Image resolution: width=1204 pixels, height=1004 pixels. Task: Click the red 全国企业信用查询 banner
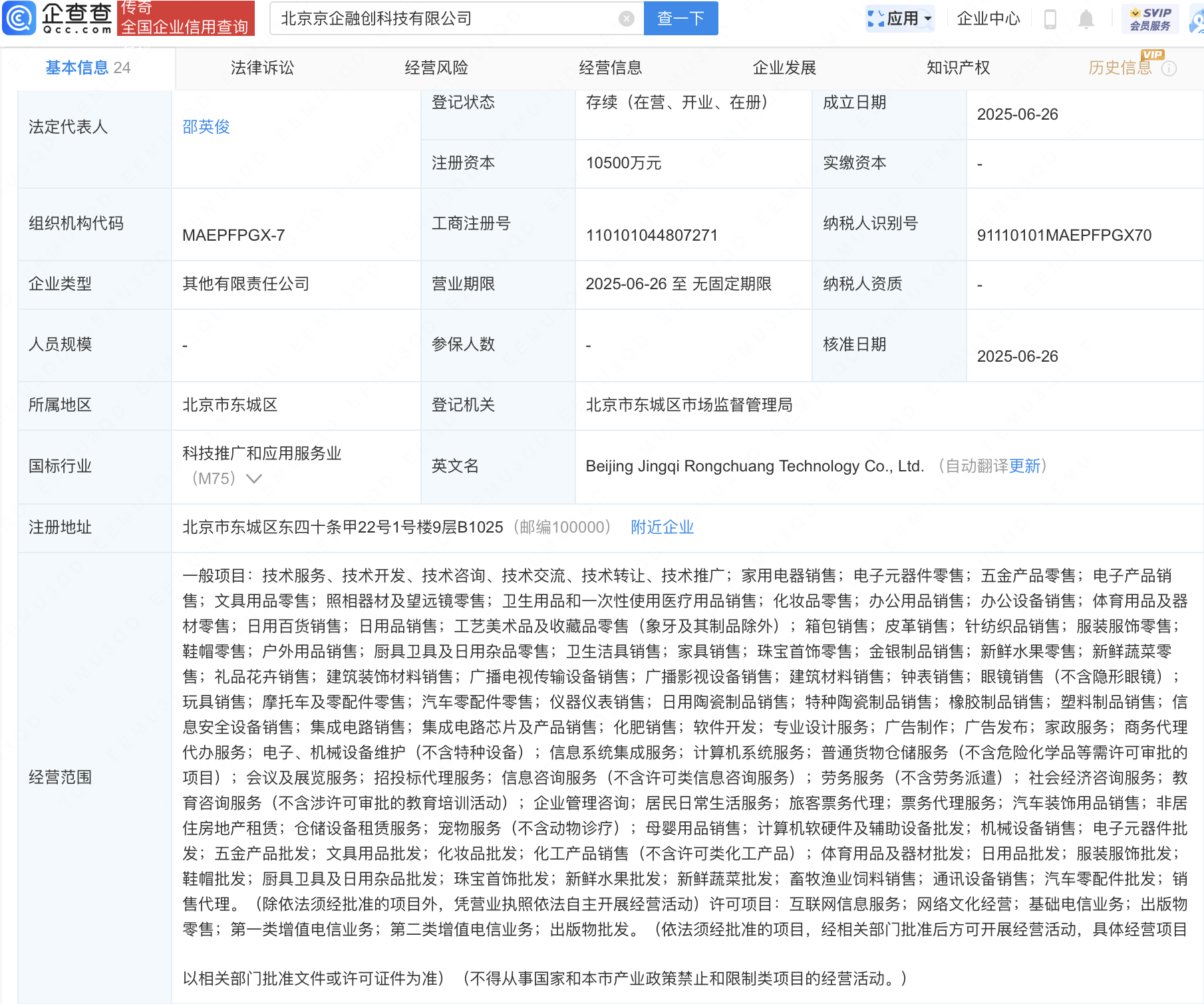(x=186, y=19)
